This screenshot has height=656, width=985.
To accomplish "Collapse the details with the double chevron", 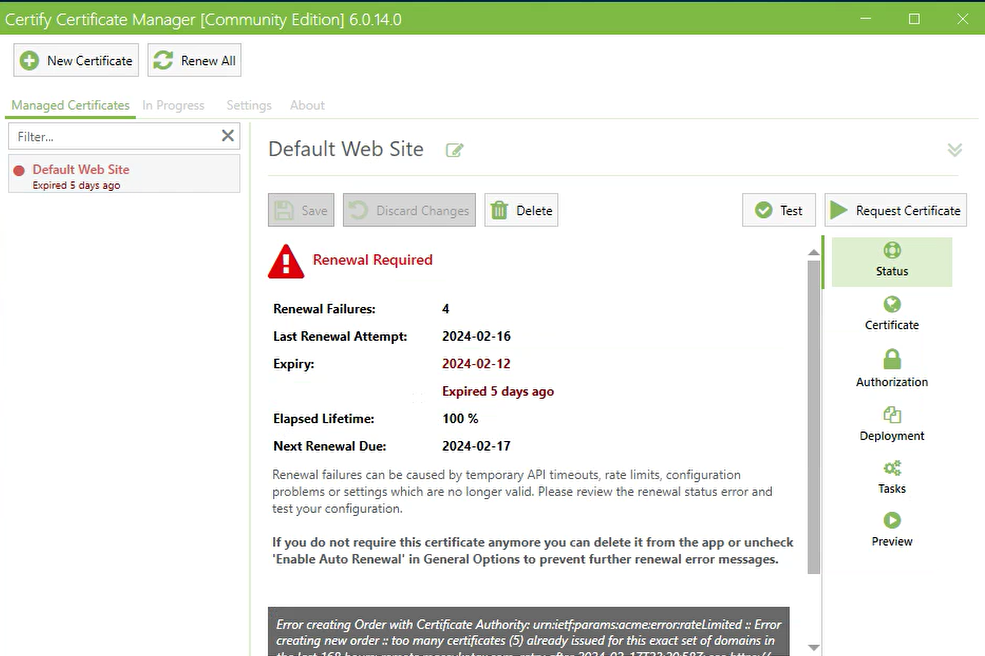I will (x=954, y=148).
